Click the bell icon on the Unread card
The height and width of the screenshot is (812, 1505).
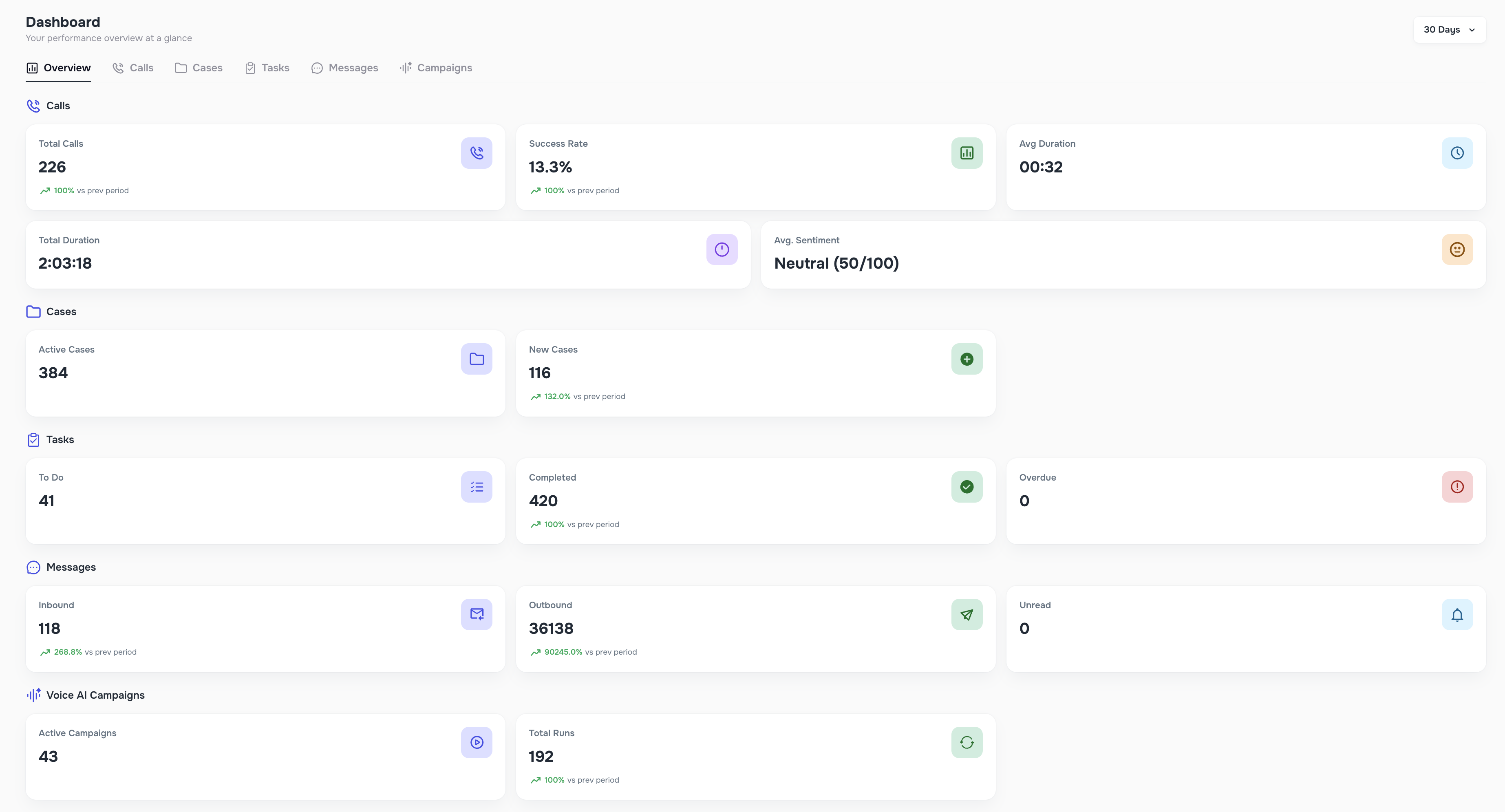[x=1457, y=615]
